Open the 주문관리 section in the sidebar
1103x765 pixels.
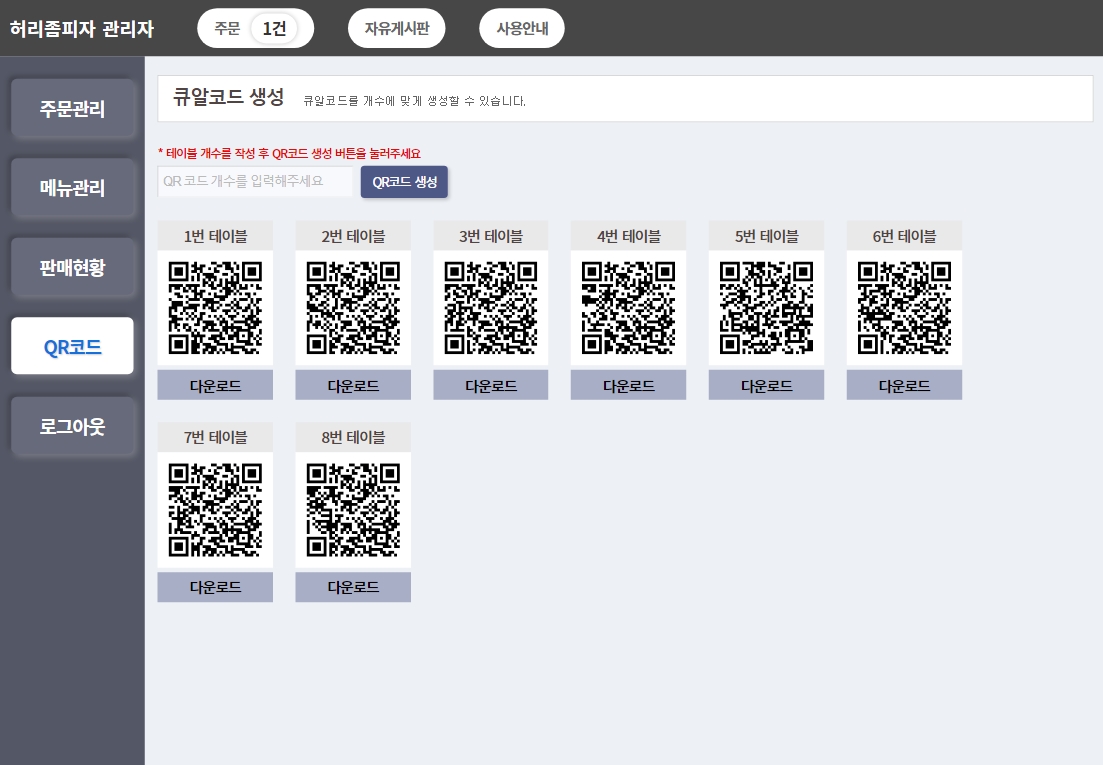pyautogui.click(x=73, y=109)
